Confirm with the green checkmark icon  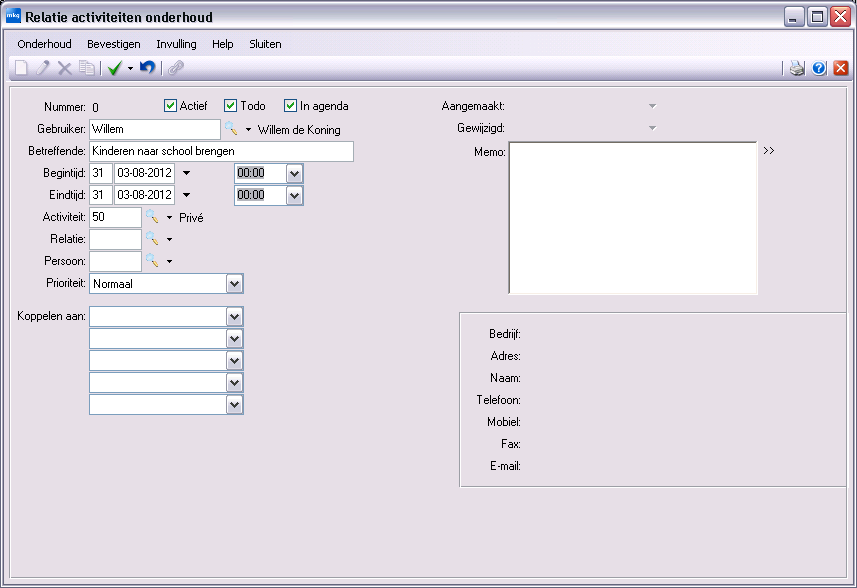(x=115, y=68)
